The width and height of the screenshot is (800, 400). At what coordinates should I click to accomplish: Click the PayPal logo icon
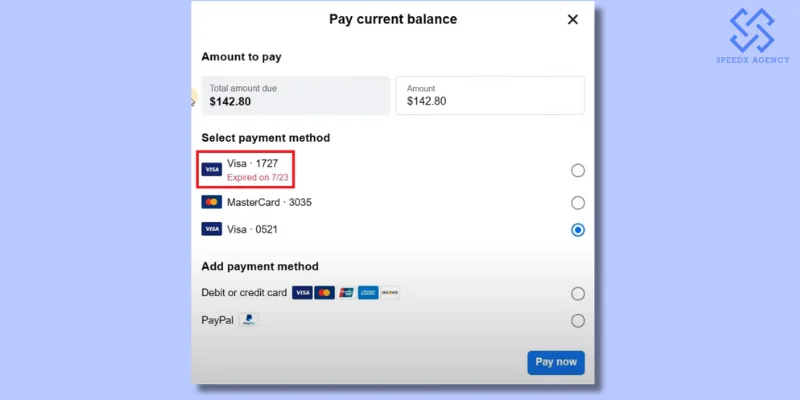pos(250,320)
